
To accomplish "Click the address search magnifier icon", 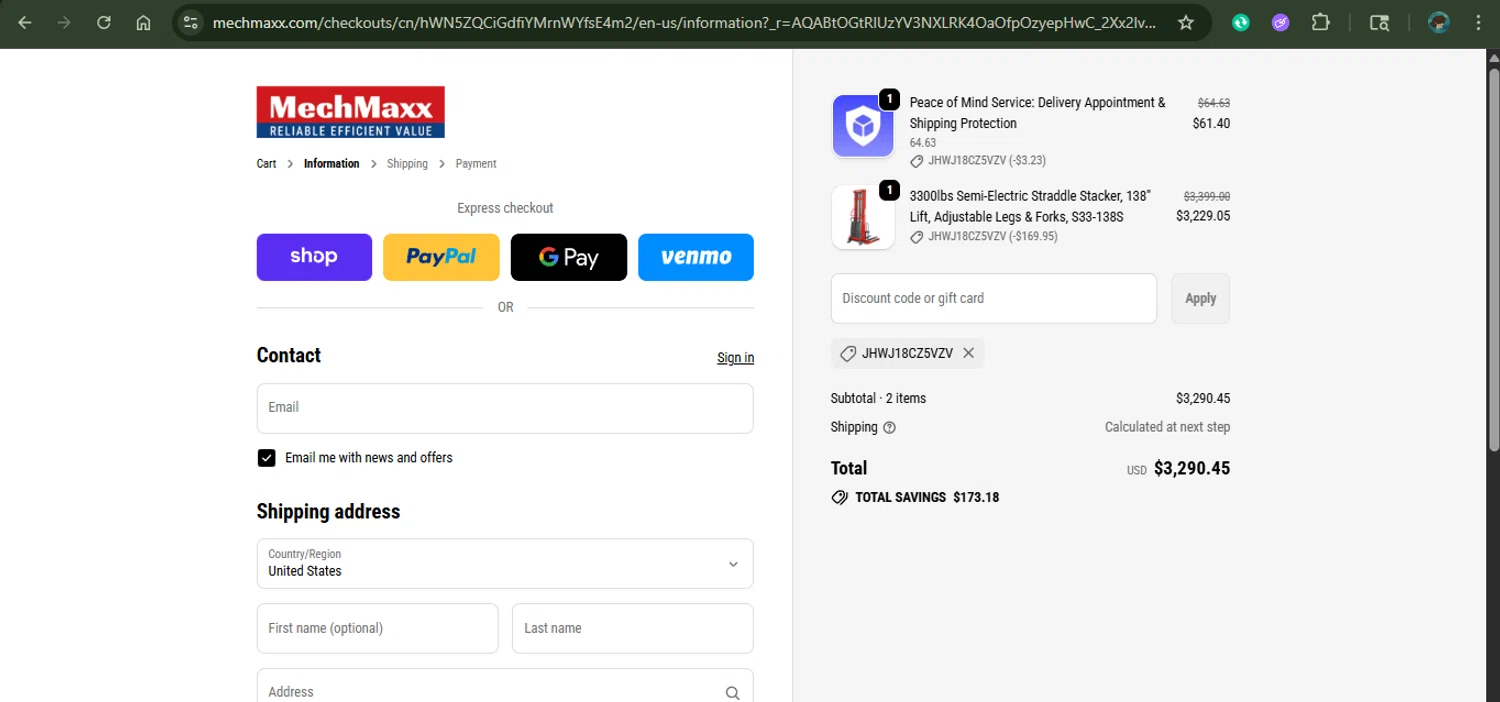I will pyautogui.click(x=733, y=693).
